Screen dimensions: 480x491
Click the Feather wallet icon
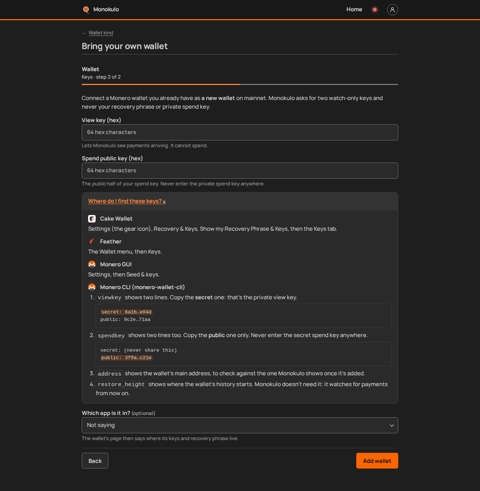pyautogui.click(x=92, y=241)
